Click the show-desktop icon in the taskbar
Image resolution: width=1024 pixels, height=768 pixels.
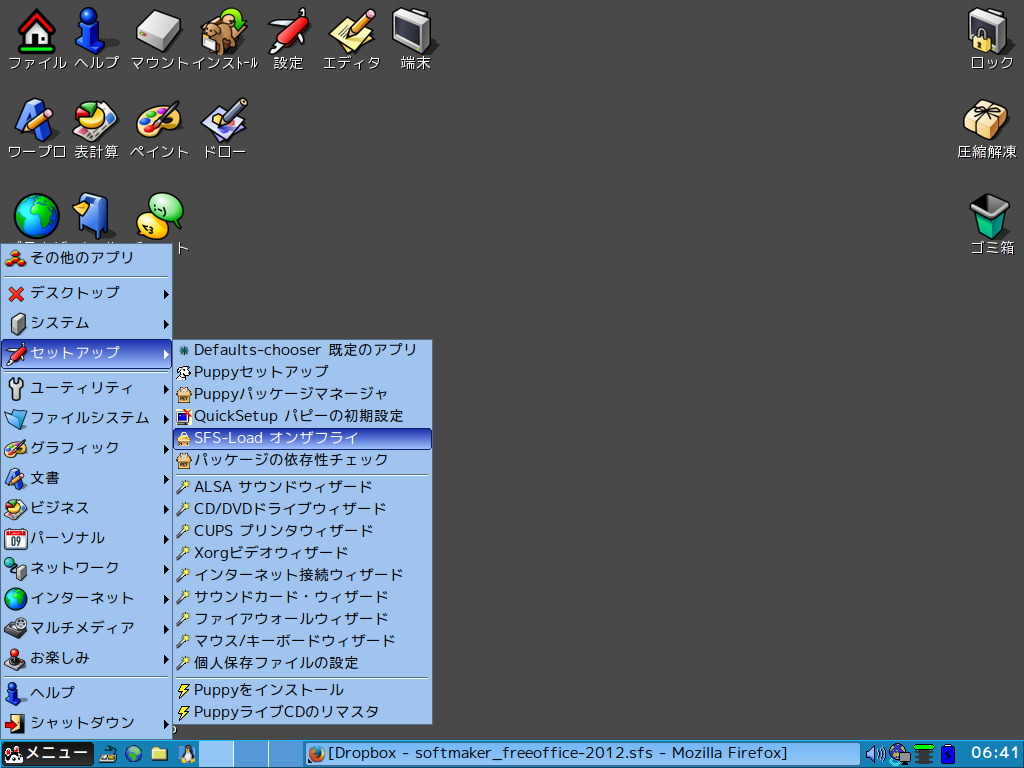(108, 754)
